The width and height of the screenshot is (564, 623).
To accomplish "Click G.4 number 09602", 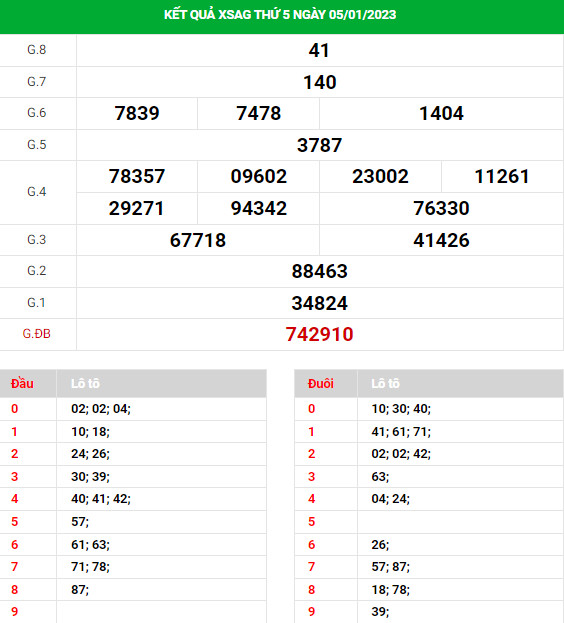I will tap(259, 176).
